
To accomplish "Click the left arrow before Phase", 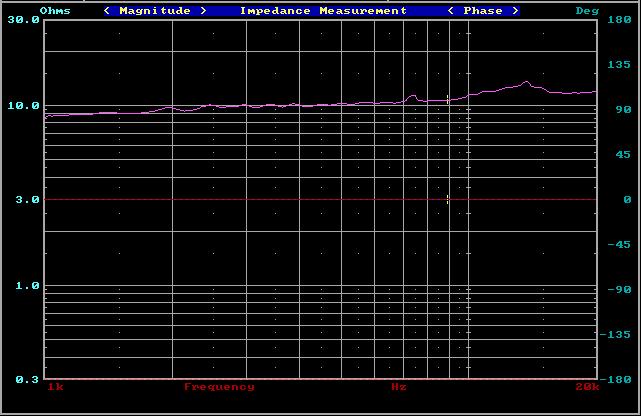I will click(x=450, y=11).
